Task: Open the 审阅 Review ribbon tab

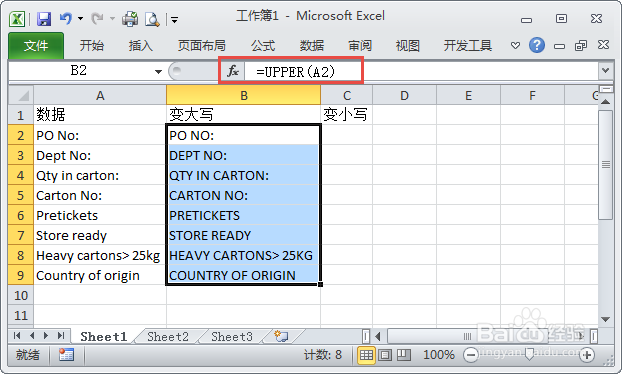Action: coord(360,46)
